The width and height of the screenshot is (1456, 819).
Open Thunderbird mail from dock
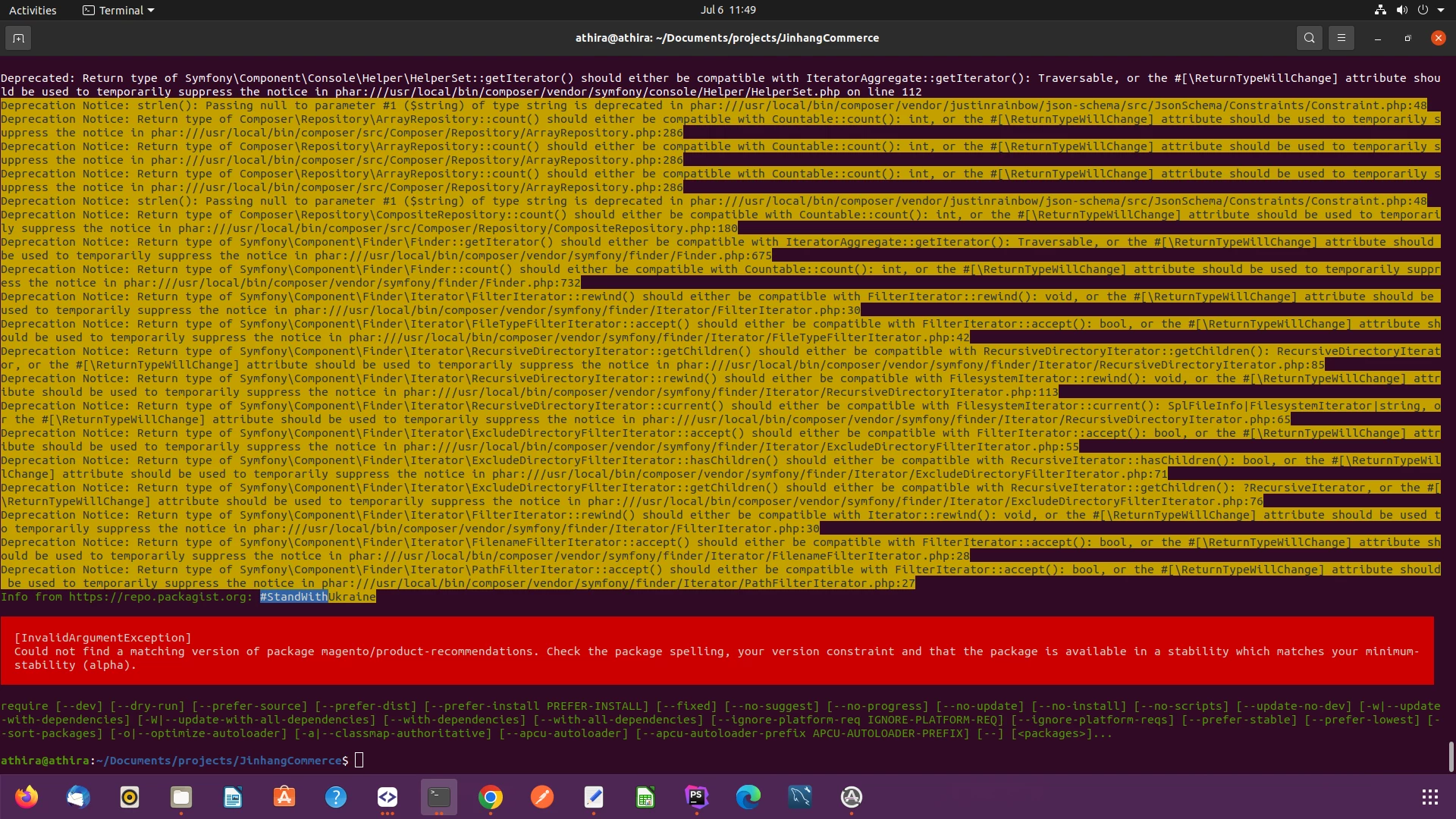78,797
